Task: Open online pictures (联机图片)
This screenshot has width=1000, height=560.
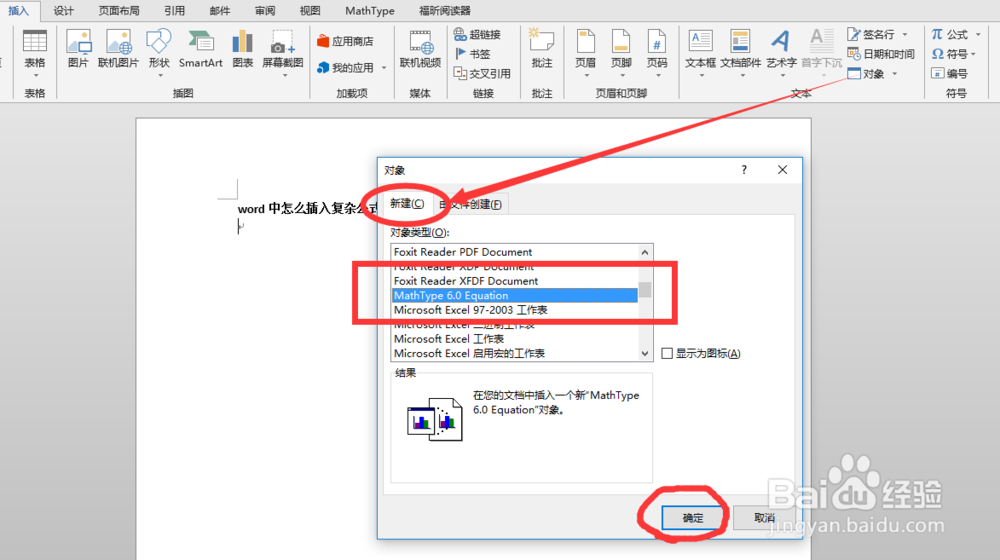Action: [x=118, y=49]
